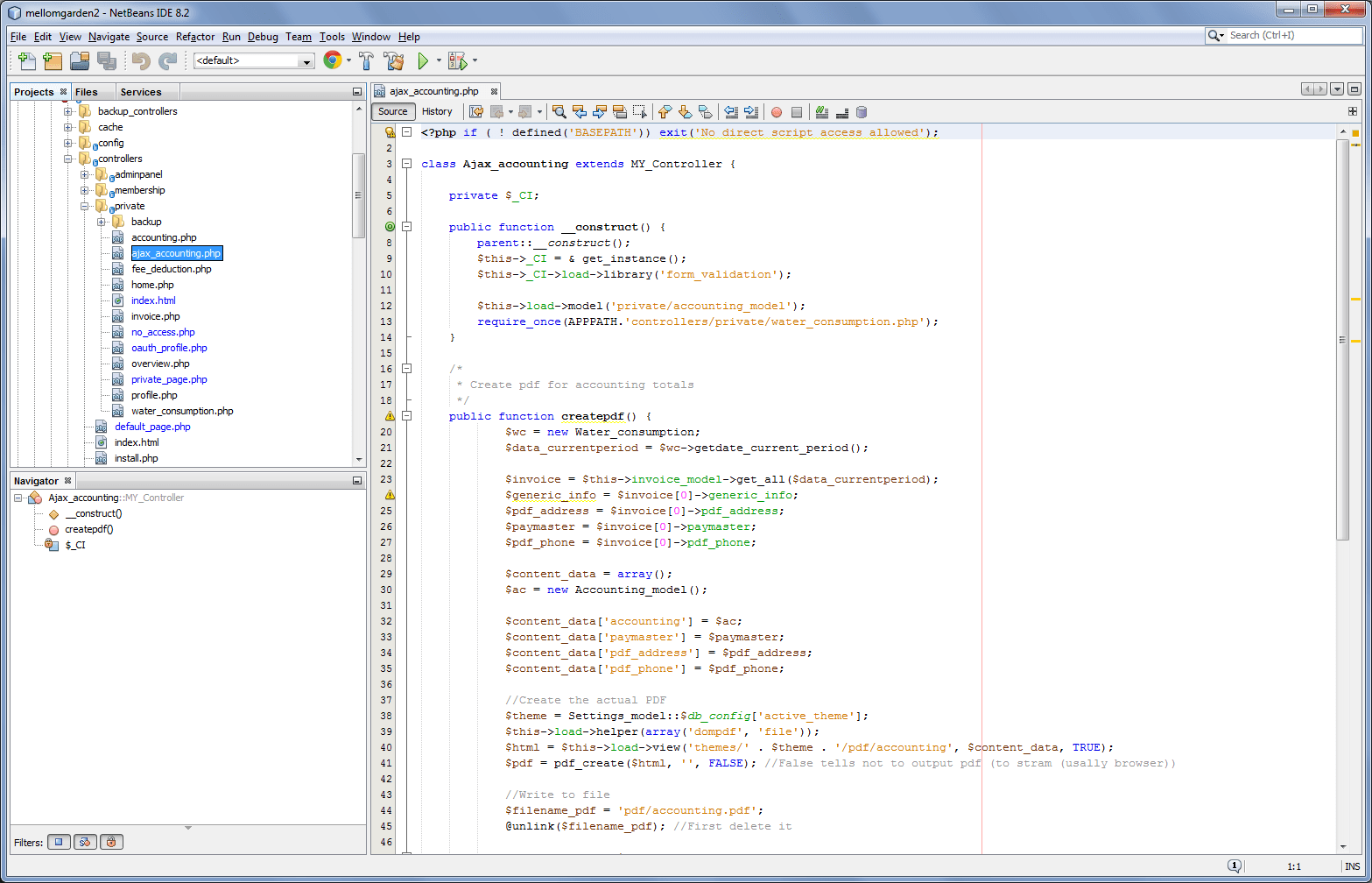Switch to the Services tab

coord(140,92)
